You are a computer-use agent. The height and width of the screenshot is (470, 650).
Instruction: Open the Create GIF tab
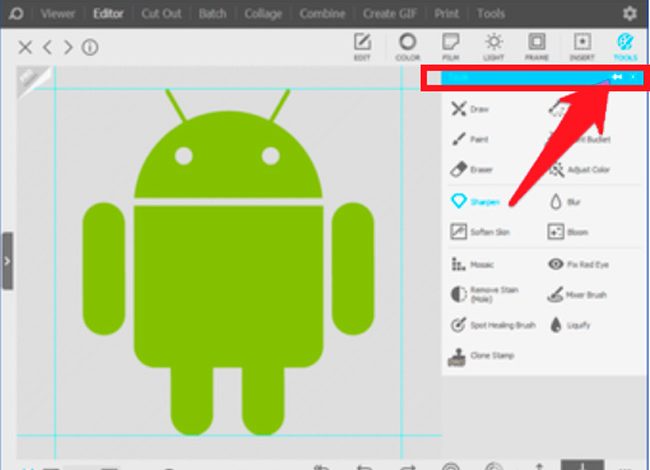(x=389, y=14)
